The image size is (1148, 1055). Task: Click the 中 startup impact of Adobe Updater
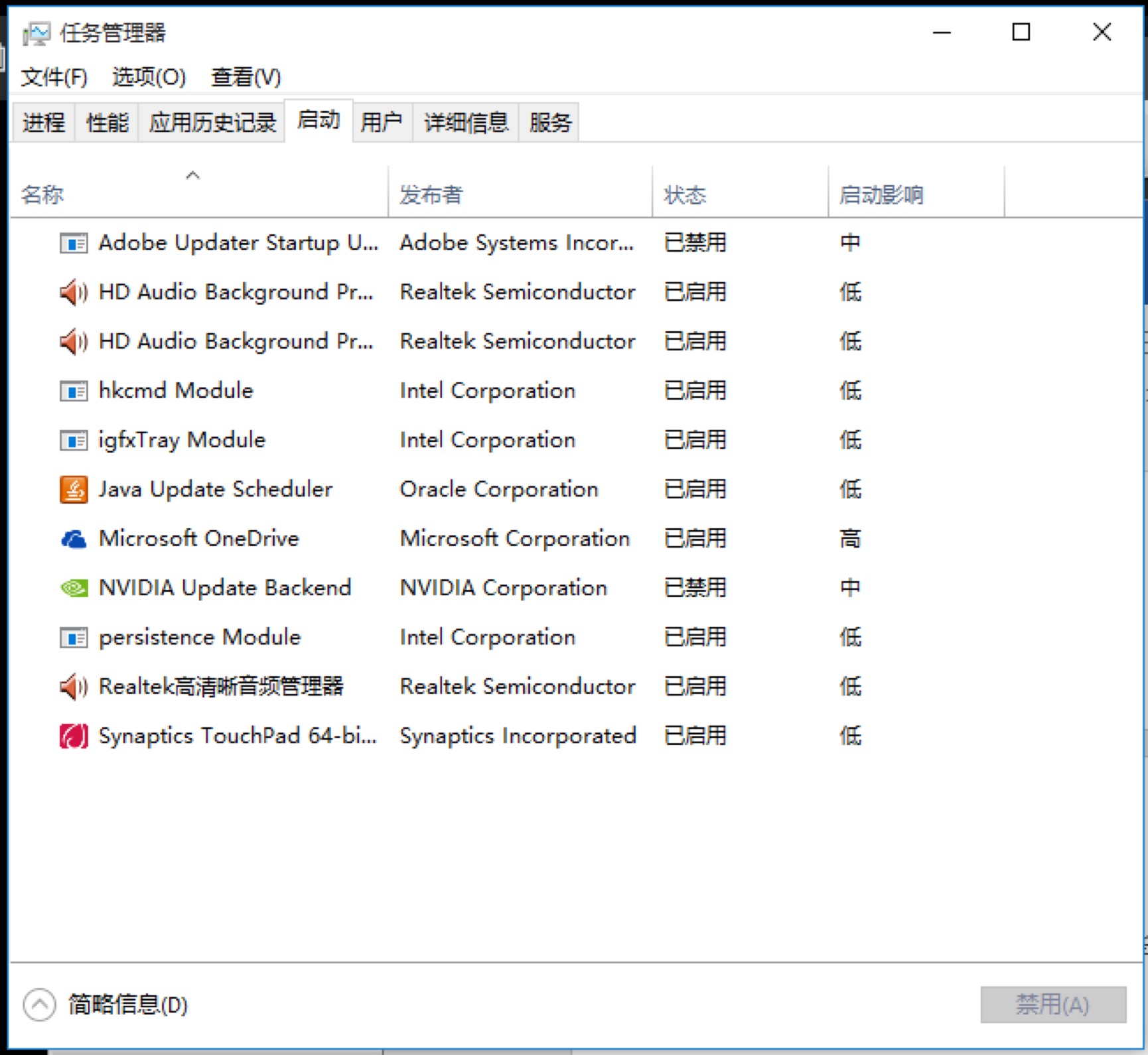point(850,243)
